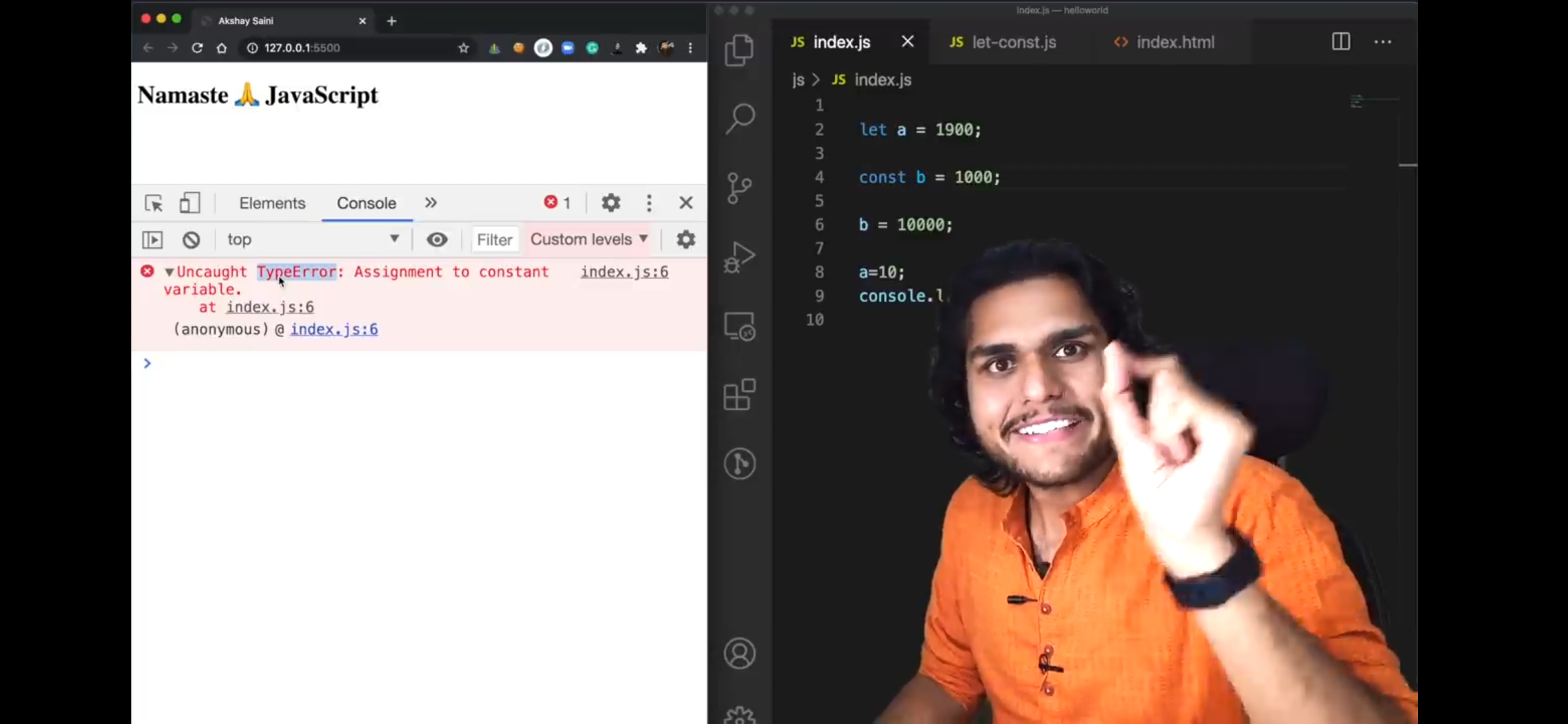Switch to the Elements tab

tap(272, 203)
